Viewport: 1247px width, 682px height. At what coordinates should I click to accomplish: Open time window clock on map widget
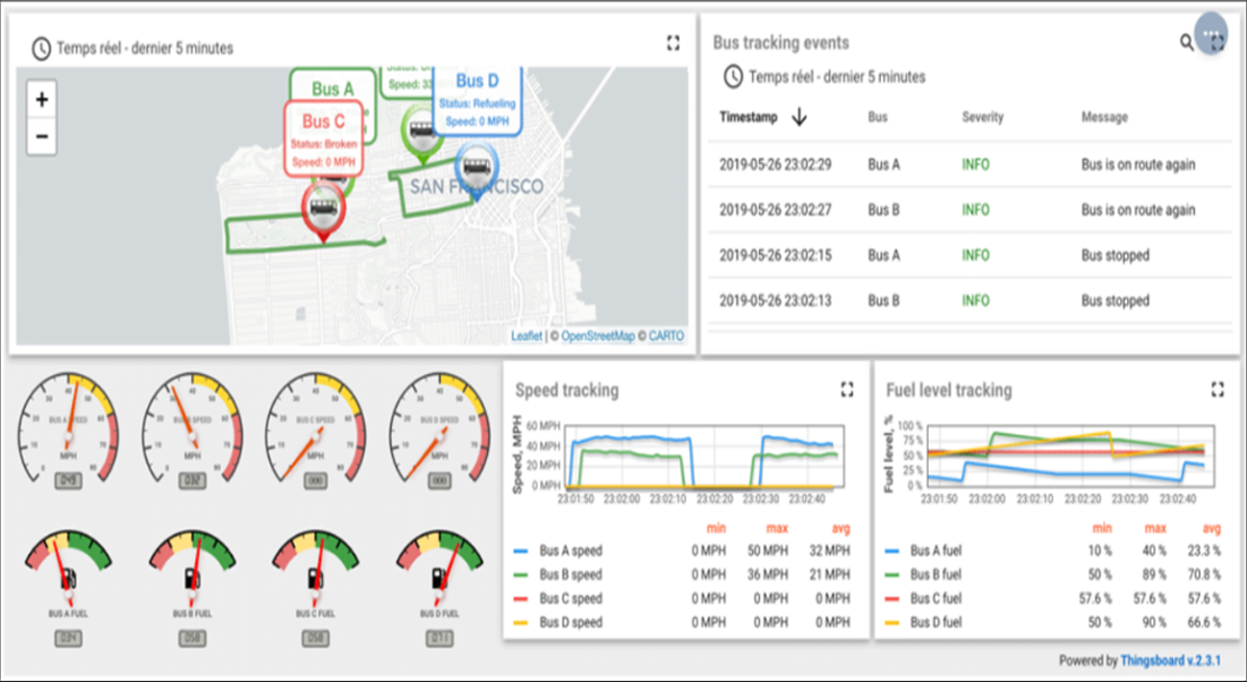click(x=41, y=48)
